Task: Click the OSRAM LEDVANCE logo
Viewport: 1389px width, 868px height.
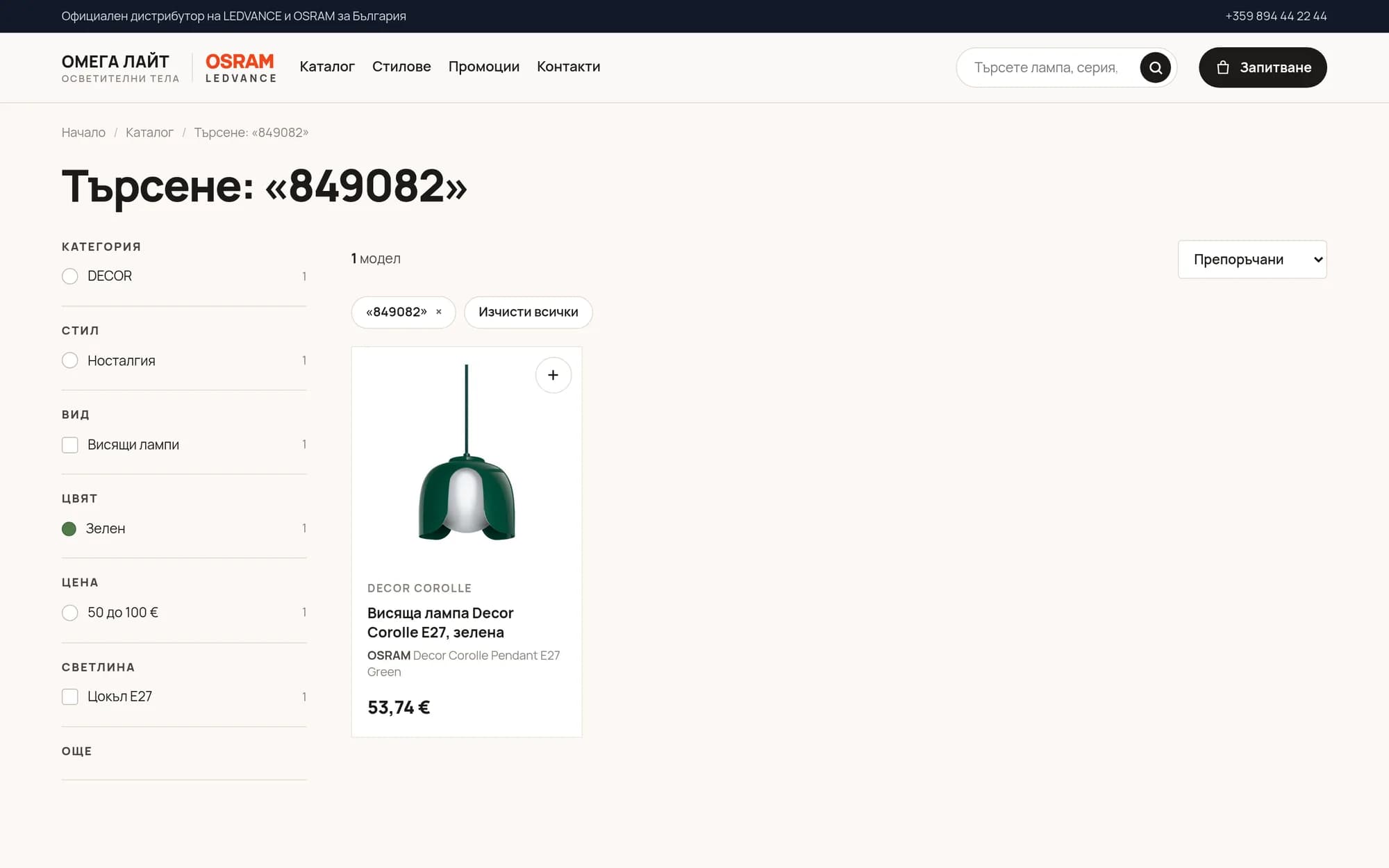Action: tap(240, 67)
